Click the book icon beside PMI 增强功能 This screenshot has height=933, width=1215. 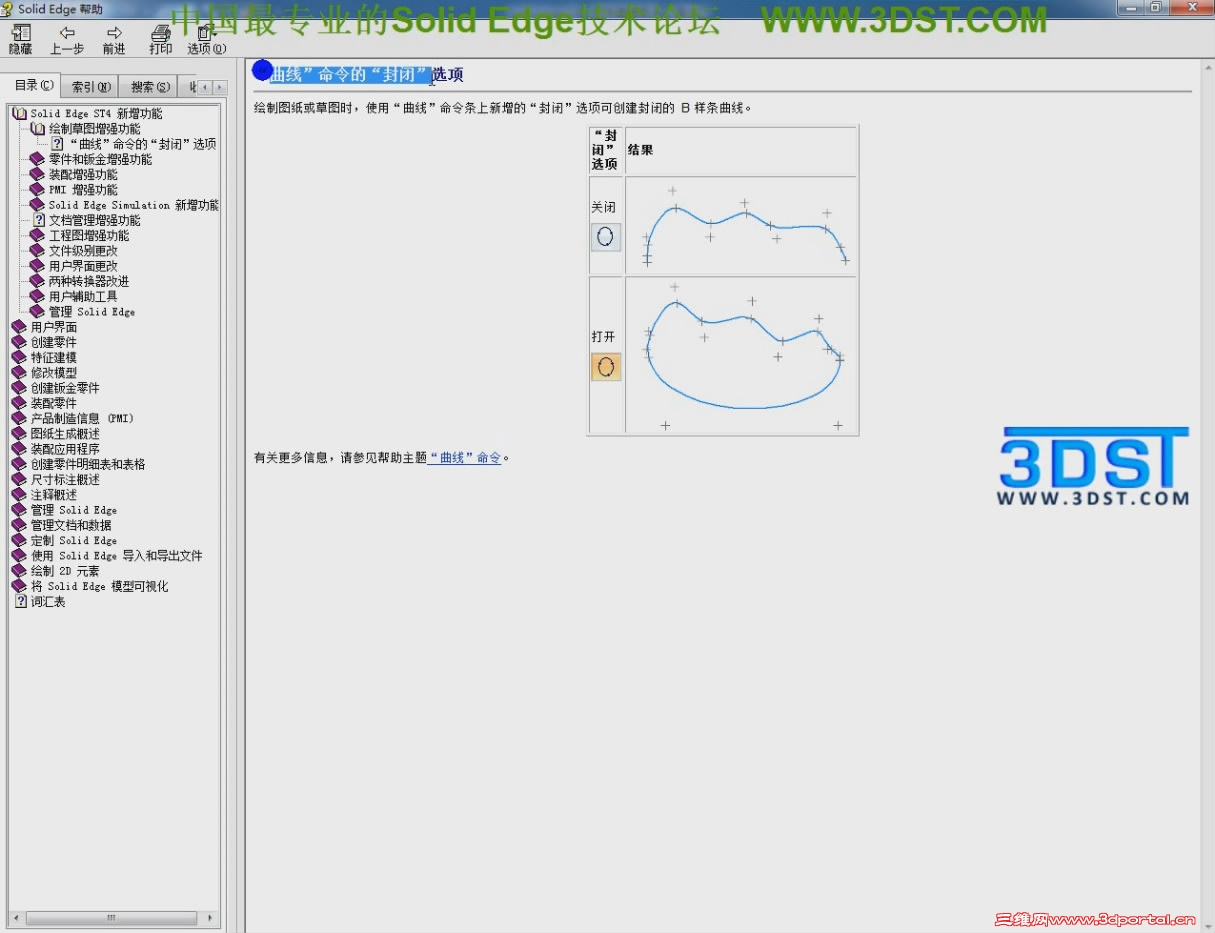(x=38, y=190)
